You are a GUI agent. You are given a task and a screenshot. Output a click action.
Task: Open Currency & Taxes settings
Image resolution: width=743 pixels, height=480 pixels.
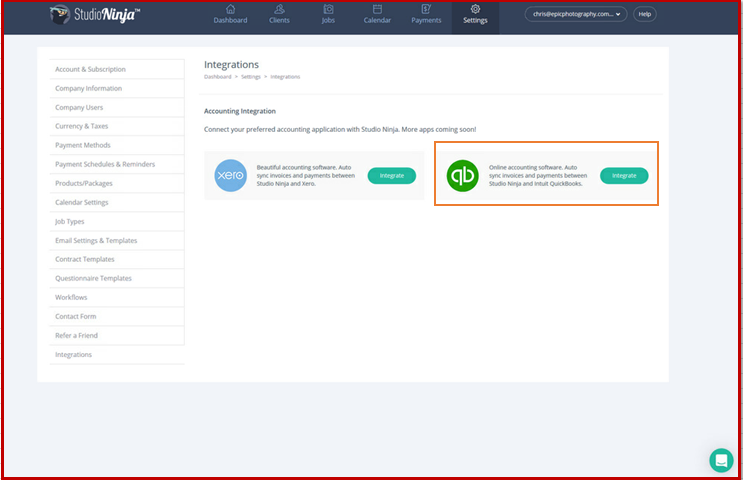pos(117,126)
